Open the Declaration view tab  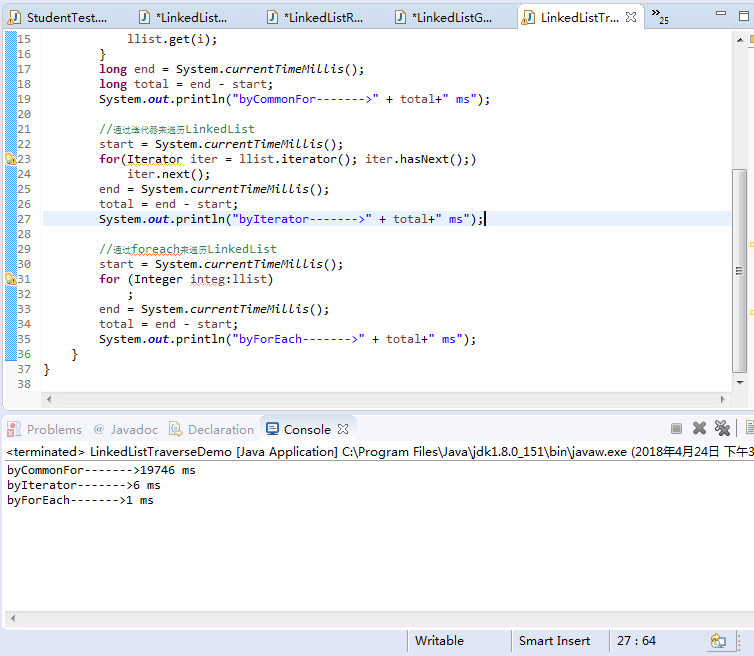[212, 429]
